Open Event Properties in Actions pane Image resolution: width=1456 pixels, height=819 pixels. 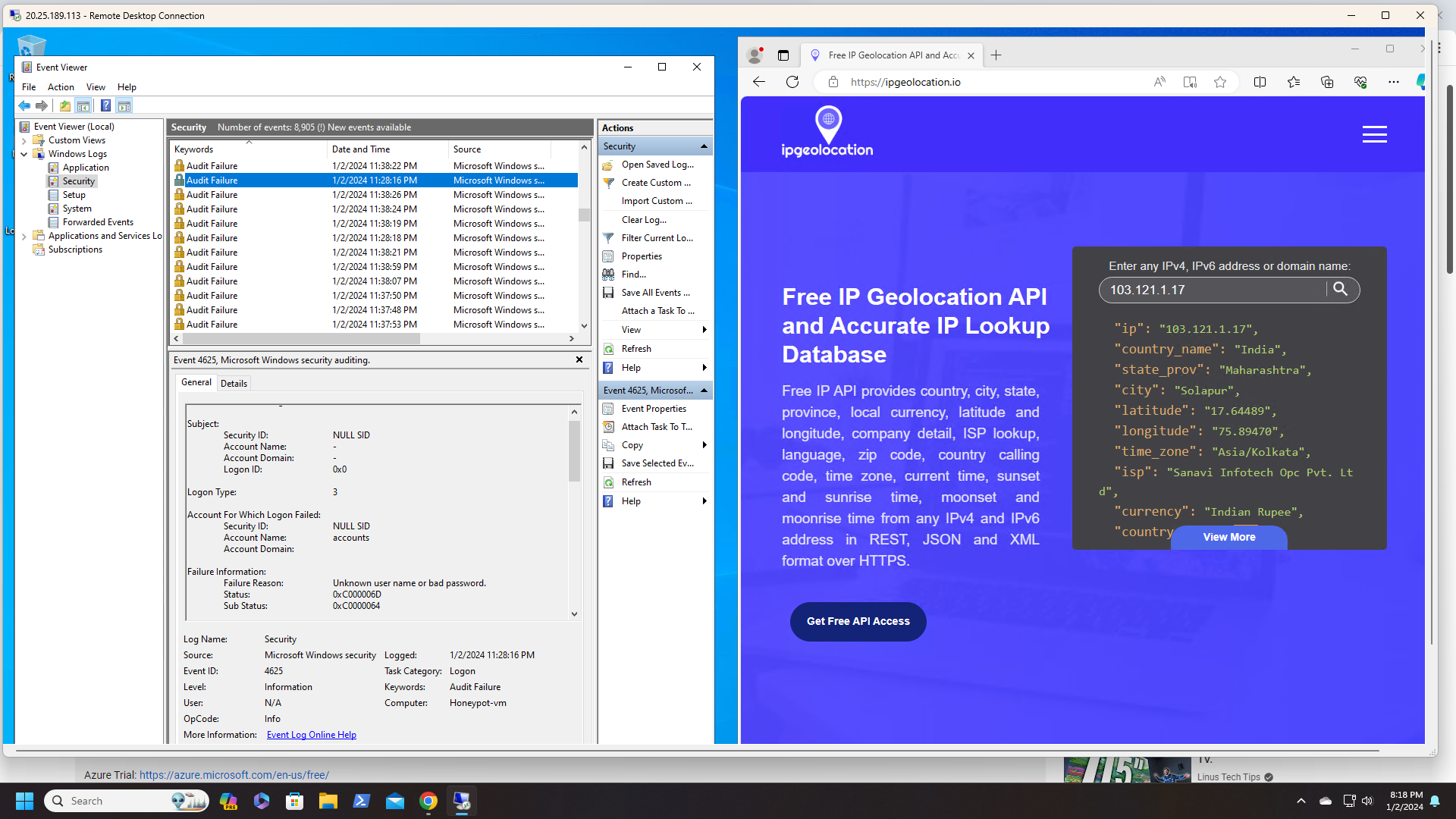pyautogui.click(x=653, y=409)
